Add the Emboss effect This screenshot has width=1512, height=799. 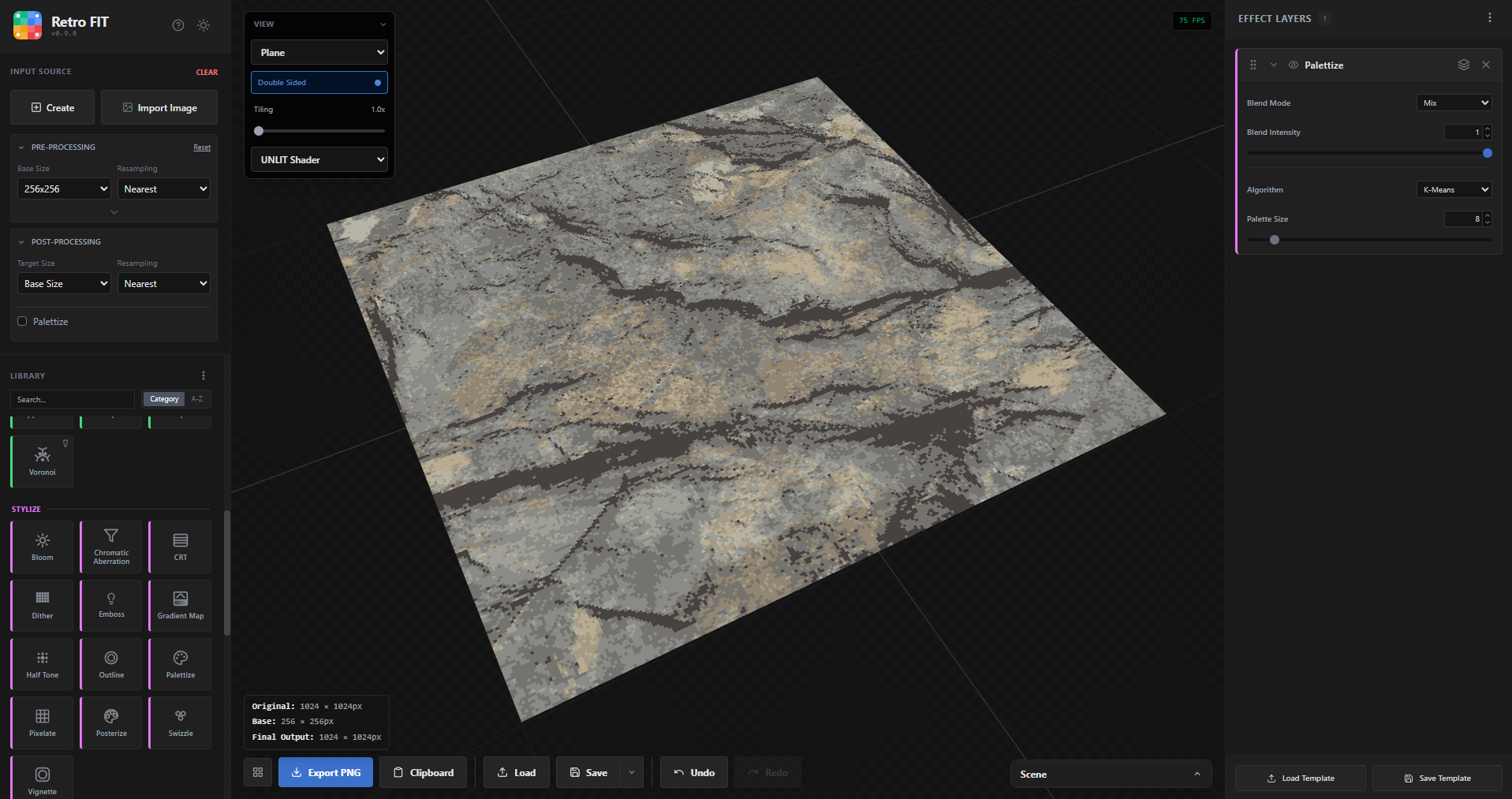click(111, 605)
